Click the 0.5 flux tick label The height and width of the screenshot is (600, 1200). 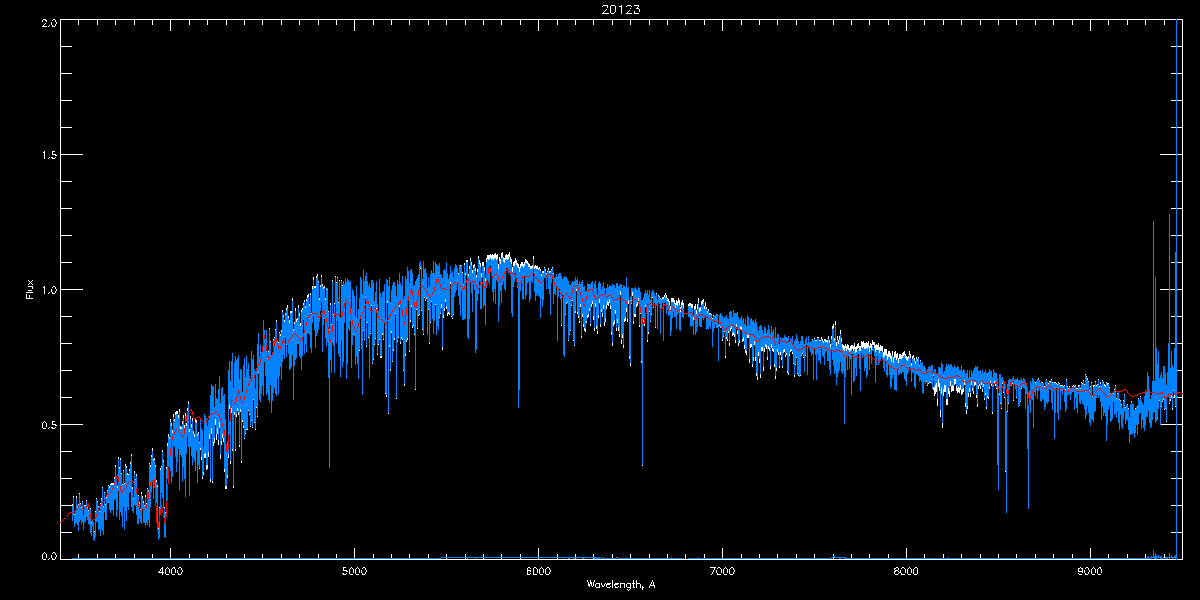tap(48, 424)
